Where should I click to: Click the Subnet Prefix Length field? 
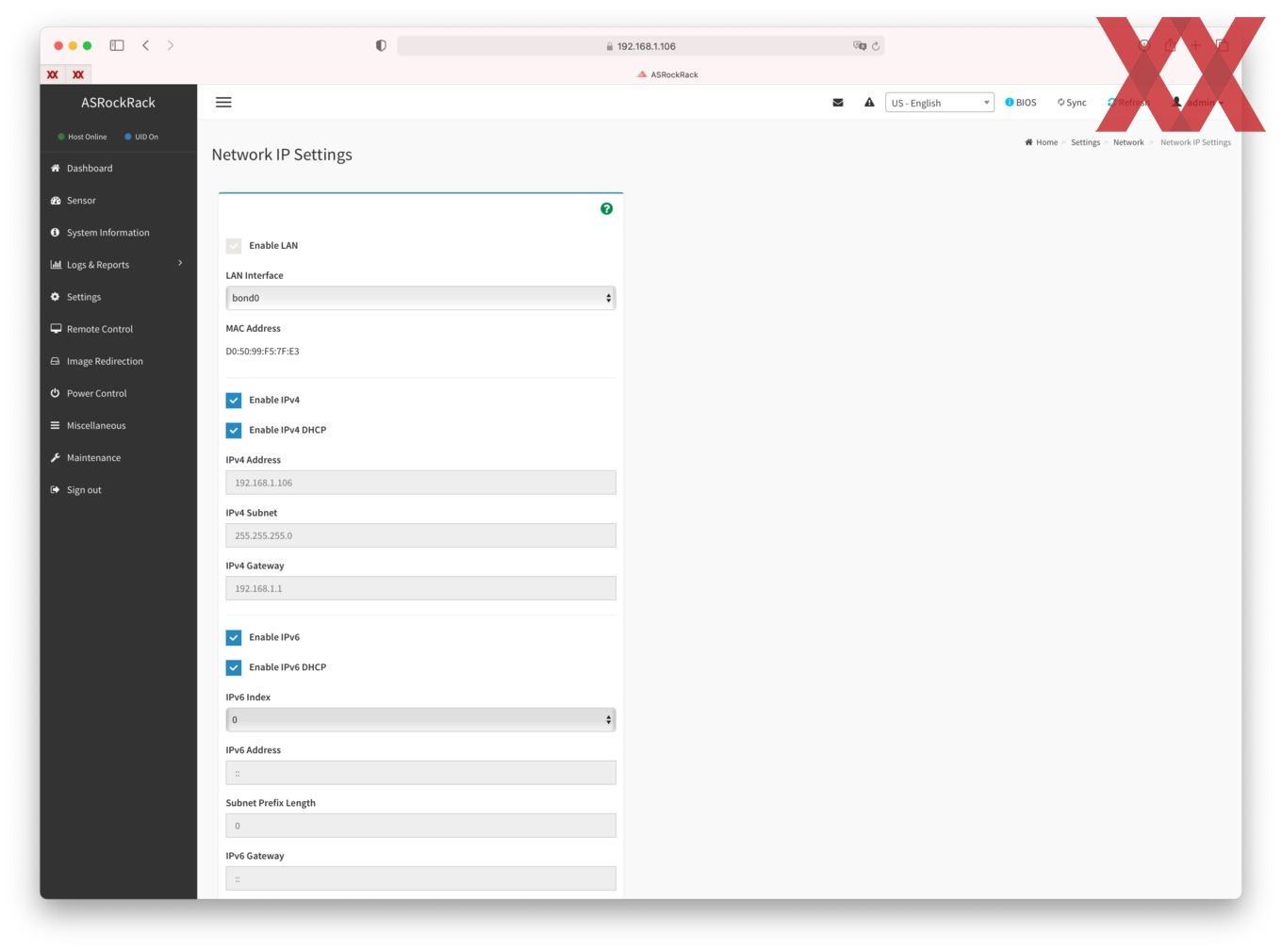coord(420,826)
